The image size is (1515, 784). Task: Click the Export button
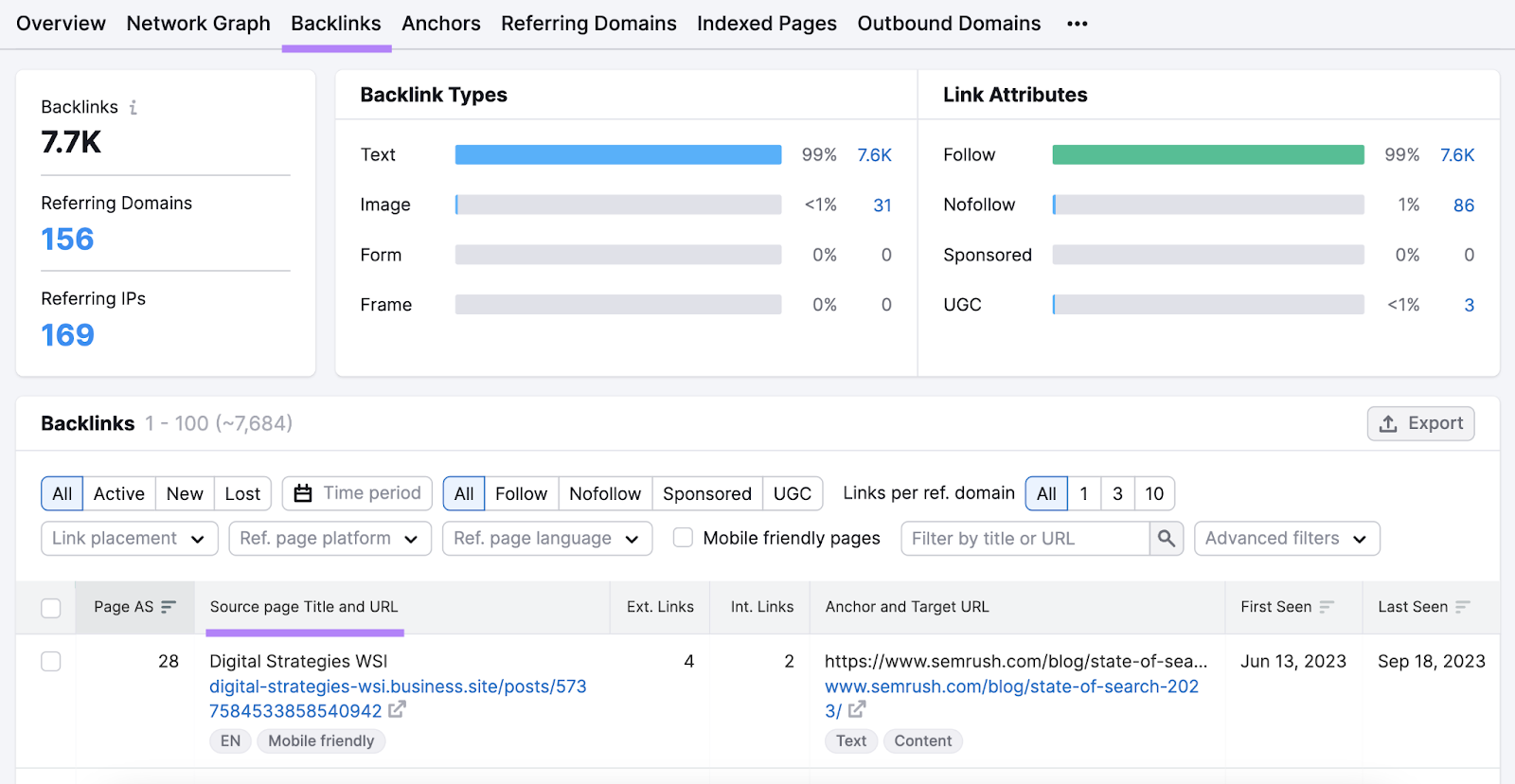(1420, 423)
